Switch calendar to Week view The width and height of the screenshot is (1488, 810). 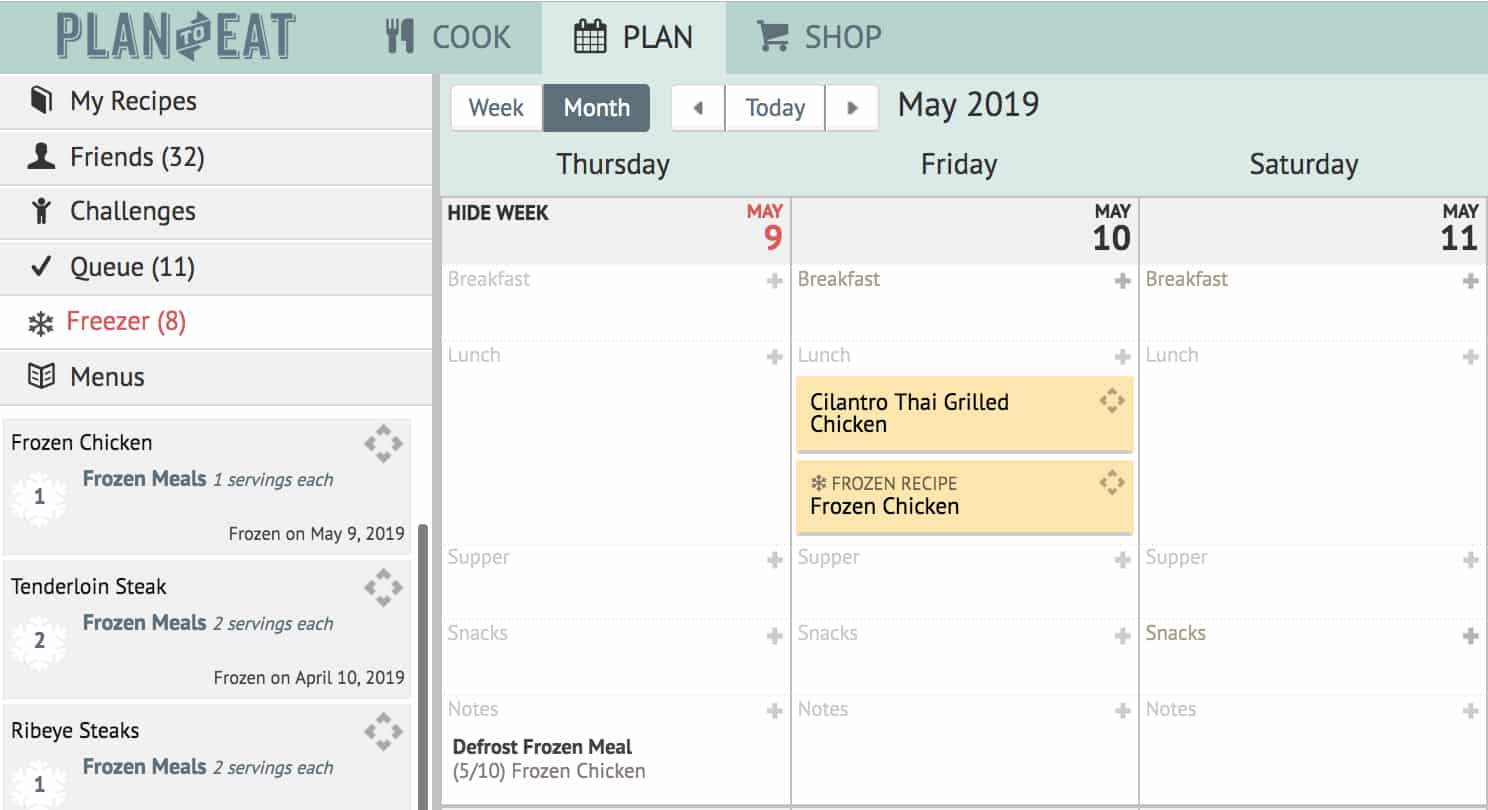(x=496, y=108)
